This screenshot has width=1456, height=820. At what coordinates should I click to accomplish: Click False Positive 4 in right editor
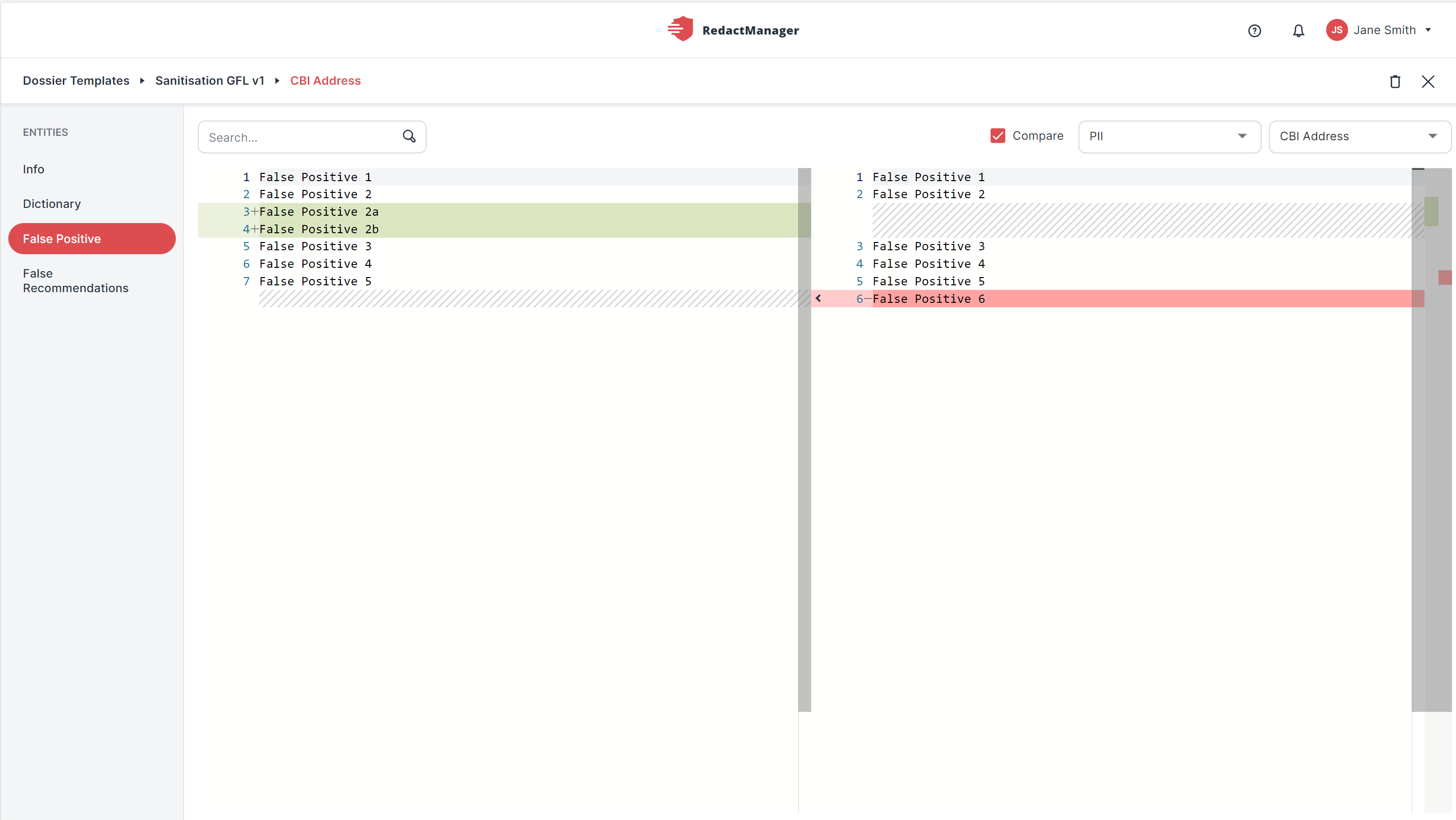pos(929,263)
